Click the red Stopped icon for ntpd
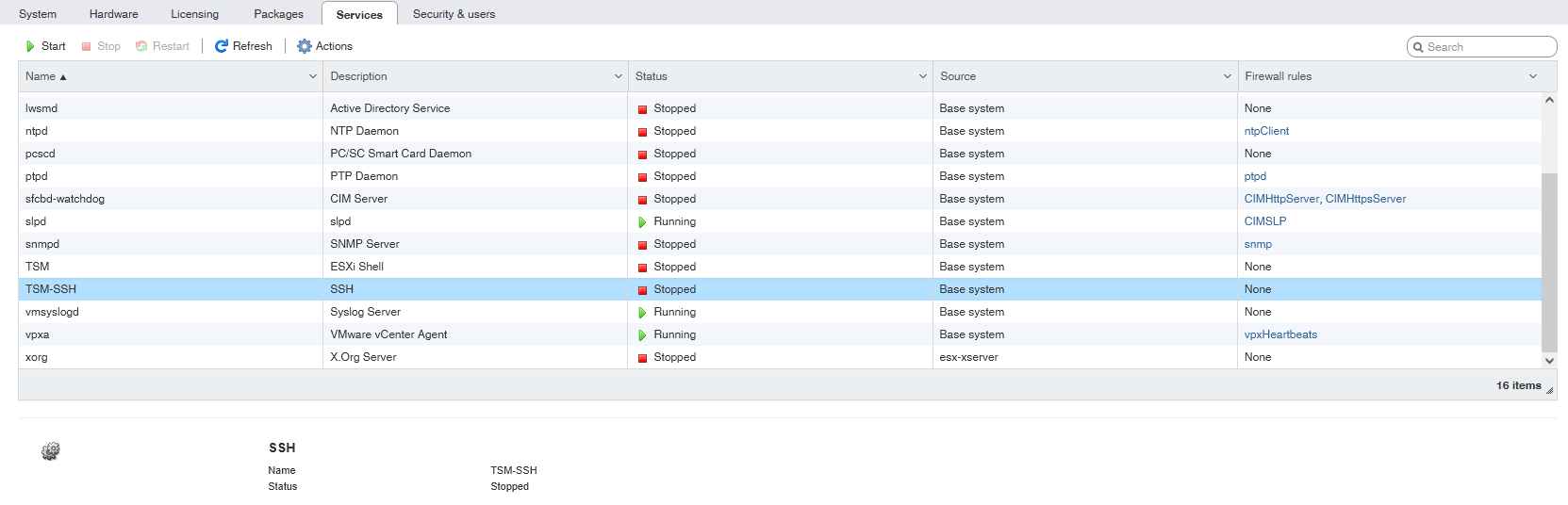Screen dimensions: 1568x505 (642, 132)
